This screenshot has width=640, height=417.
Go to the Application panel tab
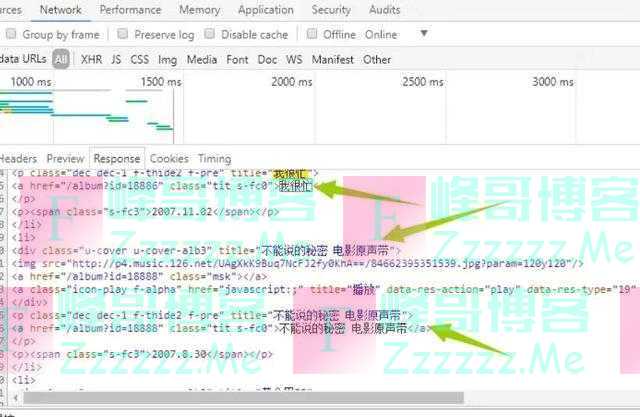[265, 10]
